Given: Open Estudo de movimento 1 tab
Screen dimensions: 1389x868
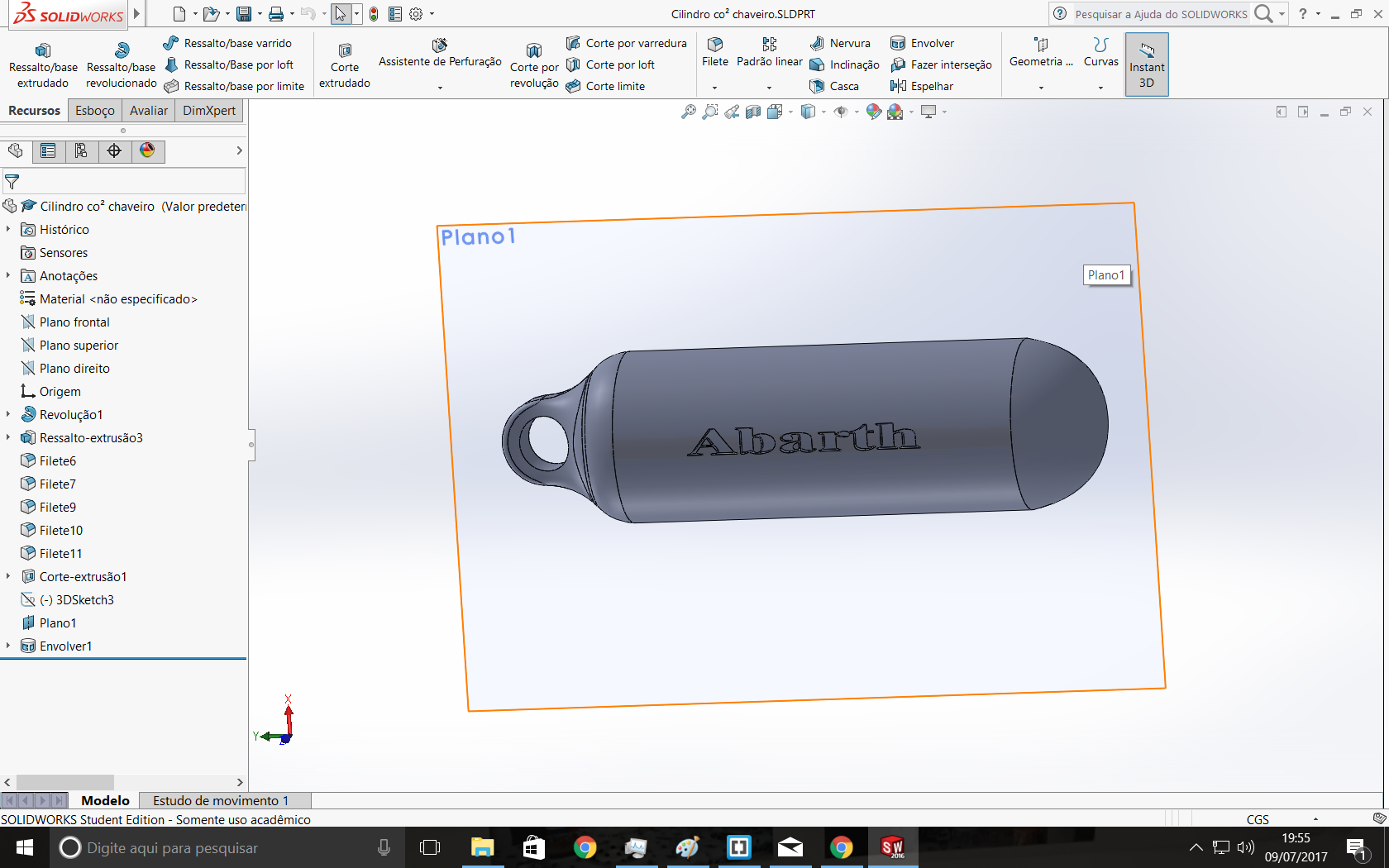Looking at the screenshot, I should pyautogui.click(x=221, y=800).
